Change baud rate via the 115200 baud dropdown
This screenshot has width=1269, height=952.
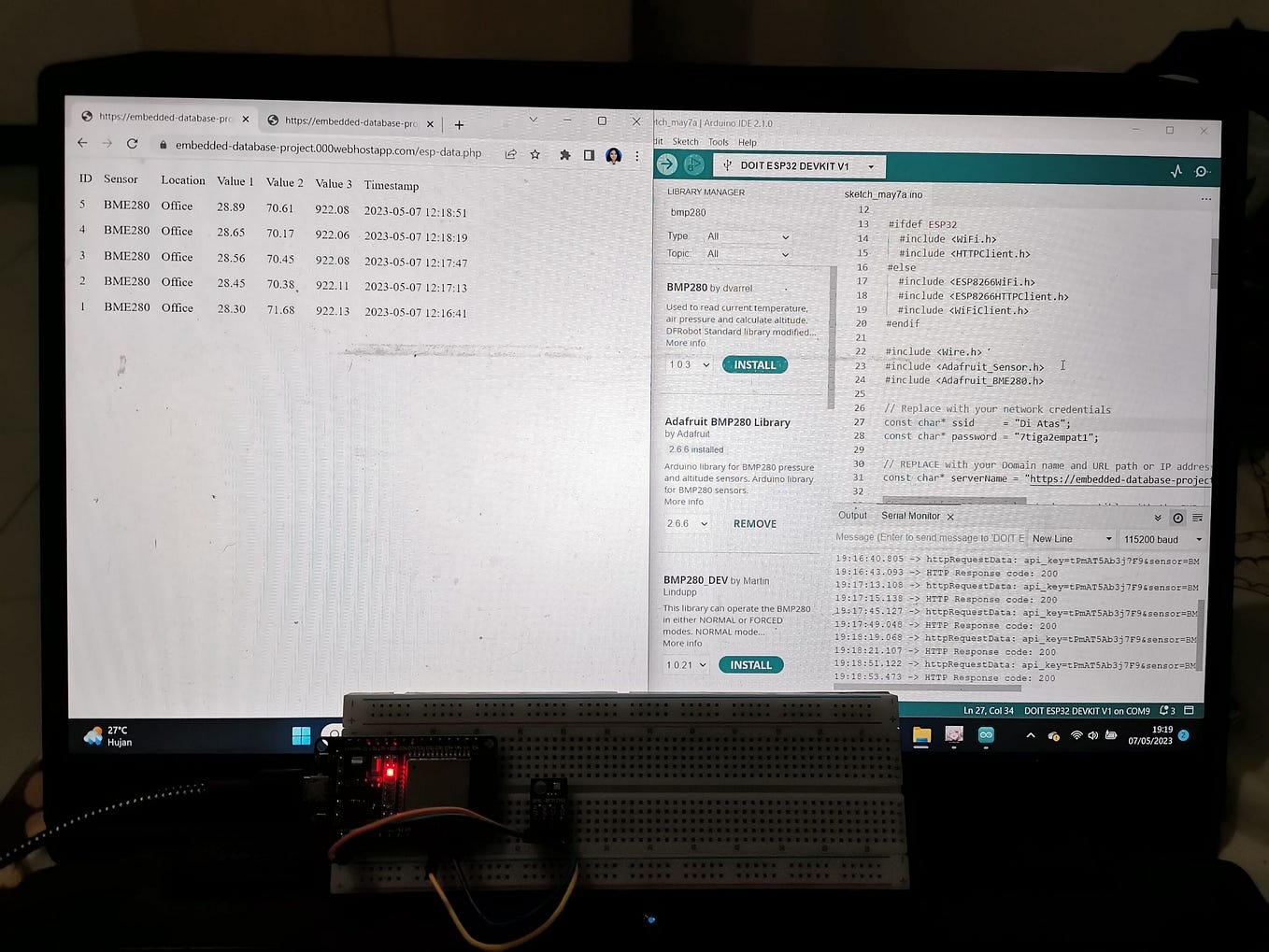click(x=1161, y=539)
